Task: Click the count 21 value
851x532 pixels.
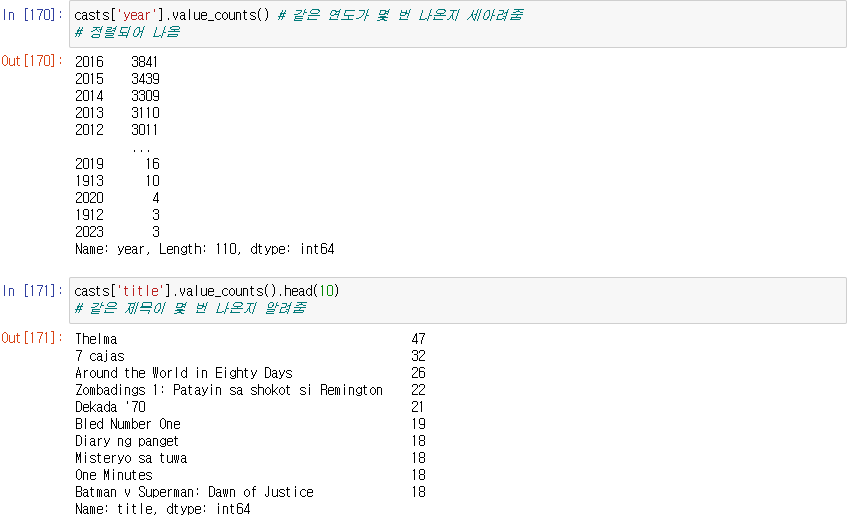Action: point(417,407)
